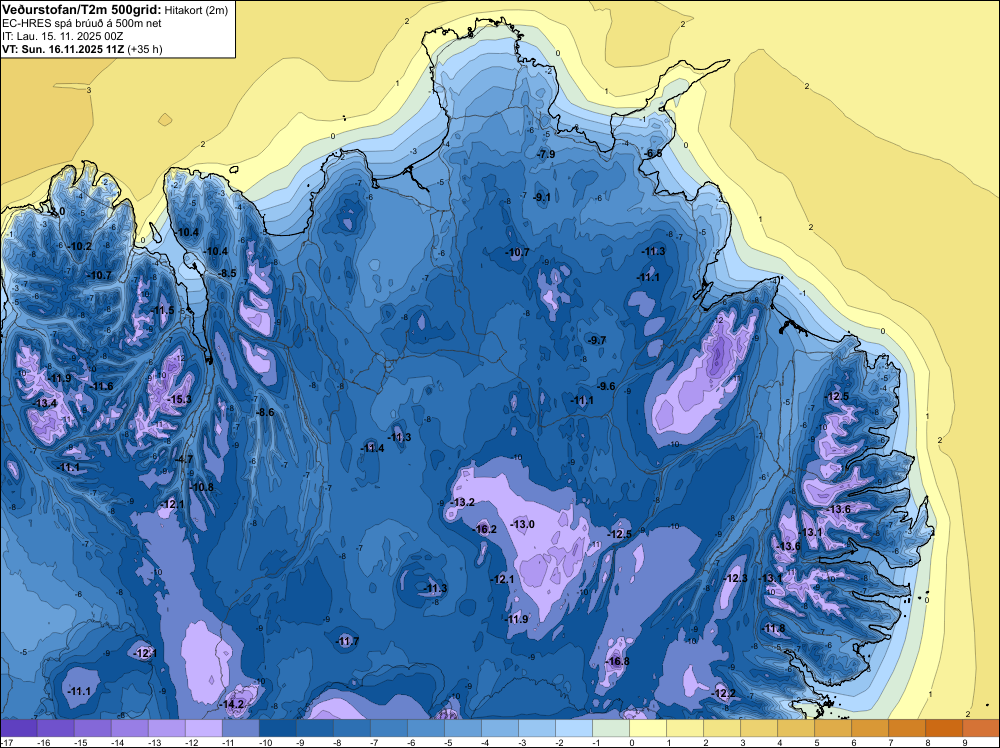Click the legend swatch between -10 and -9
Image resolution: width=1000 pixels, height=748 pixels.
(x=278, y=728)
